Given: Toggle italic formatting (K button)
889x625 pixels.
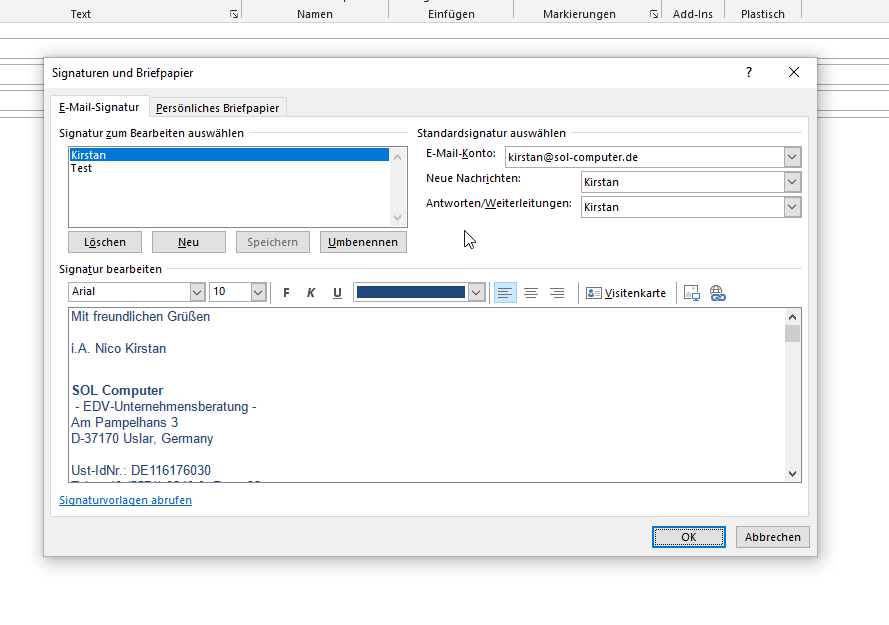Looking at the screenshot, I should 311,293.
